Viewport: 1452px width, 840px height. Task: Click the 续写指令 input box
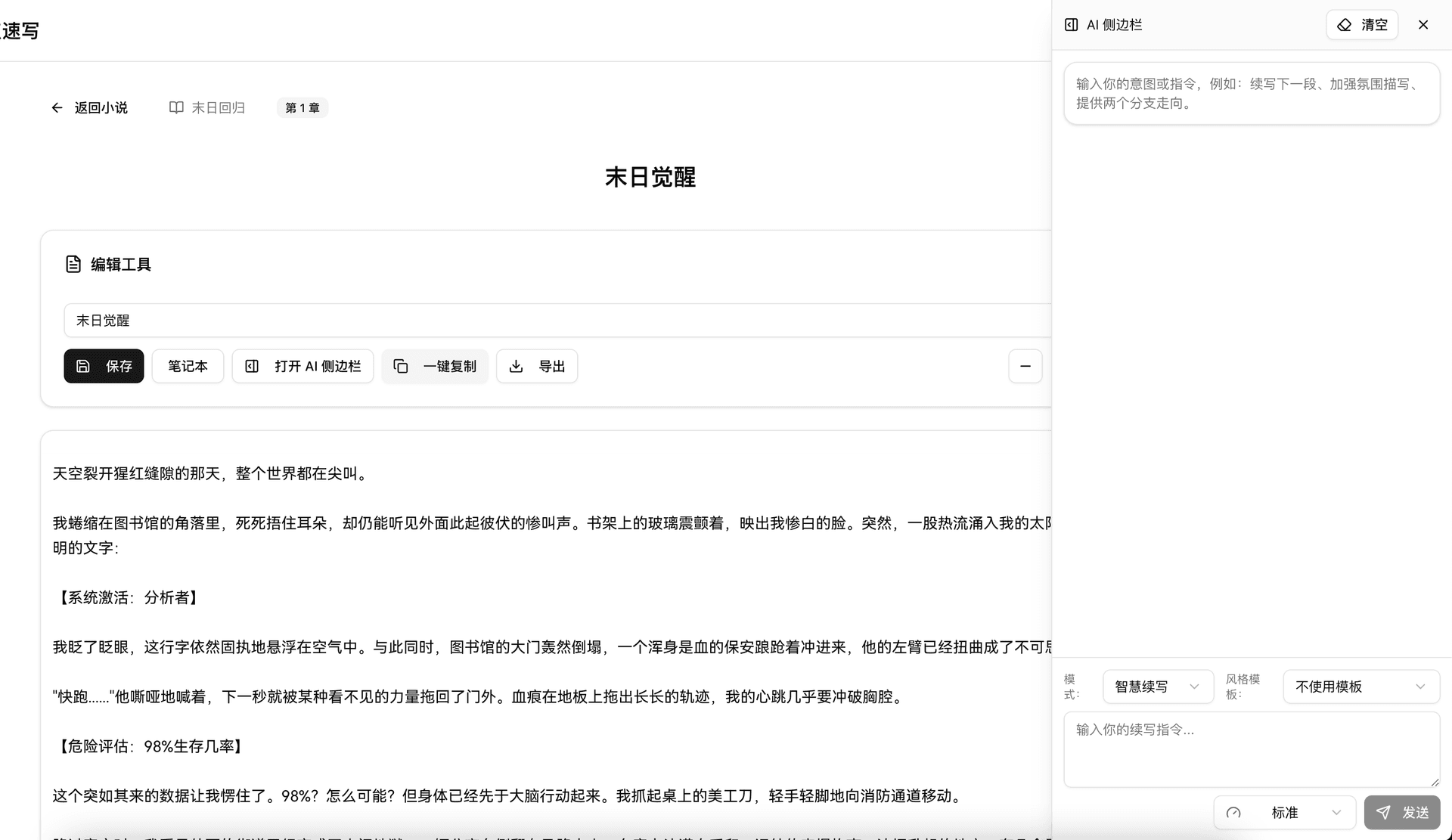[x=1251, y=749]
